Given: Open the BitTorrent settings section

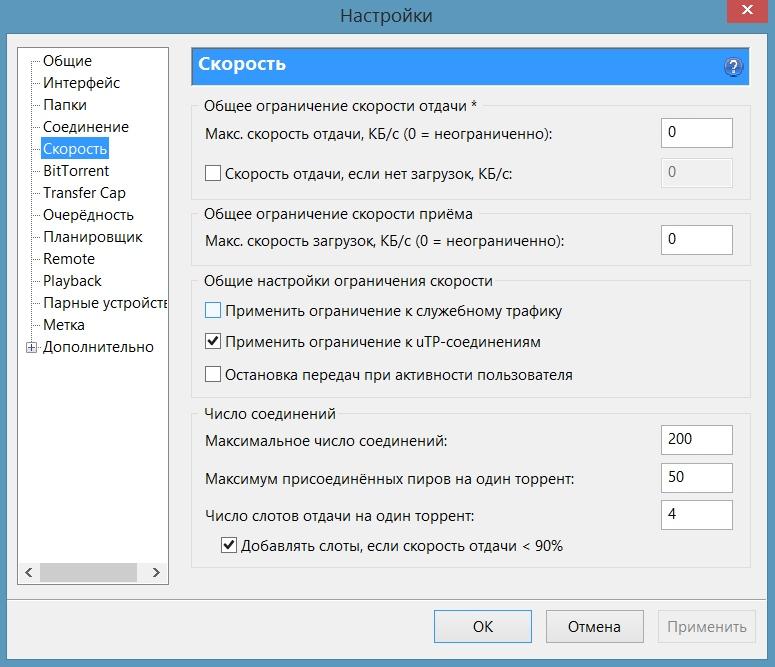Looking at the screenshot, I should 76,171.
